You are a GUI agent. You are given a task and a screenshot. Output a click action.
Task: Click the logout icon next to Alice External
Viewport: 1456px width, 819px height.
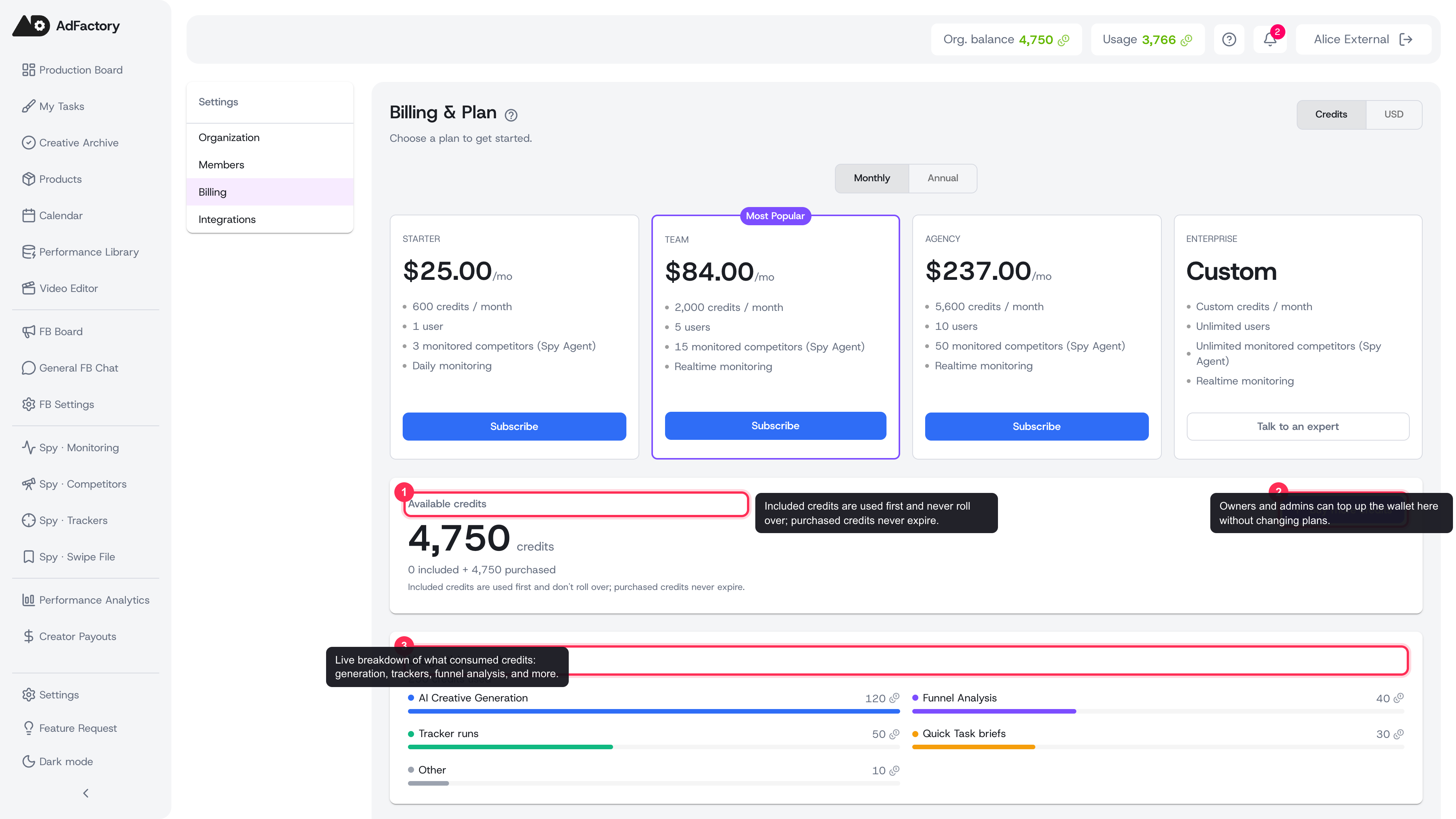tap(1406, 39)
